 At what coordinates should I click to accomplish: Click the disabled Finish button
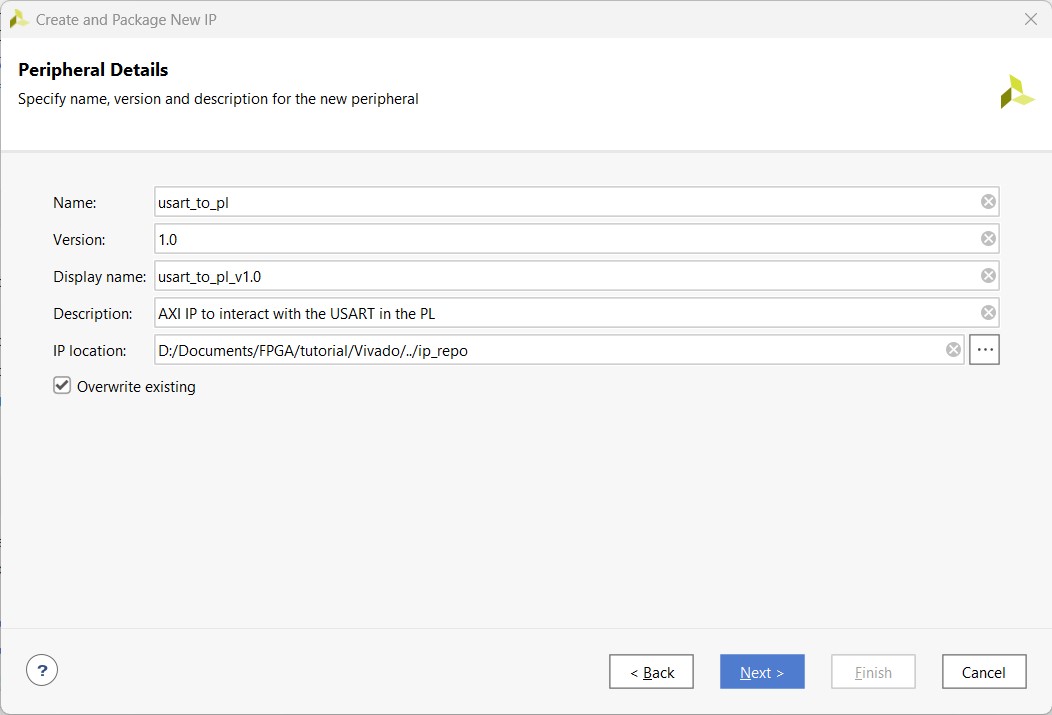coord(873,672)
